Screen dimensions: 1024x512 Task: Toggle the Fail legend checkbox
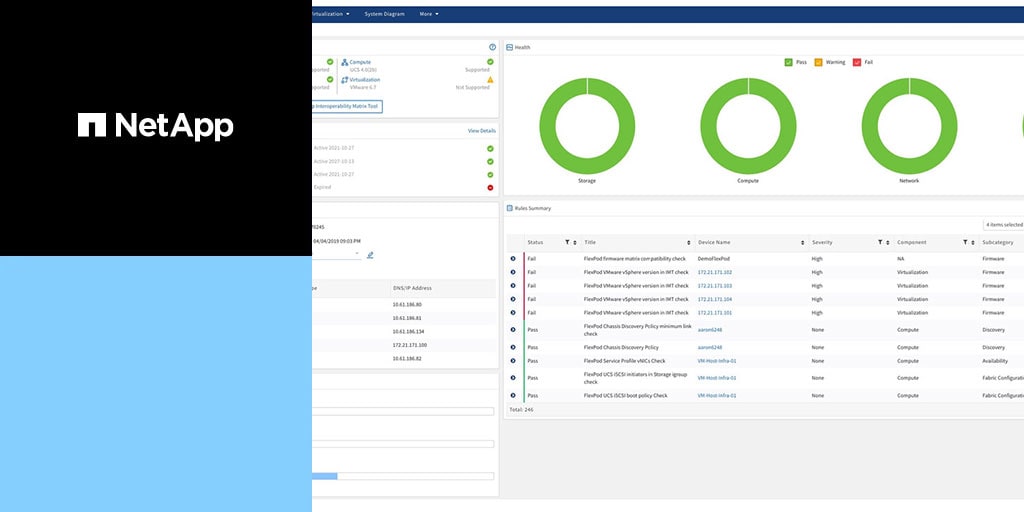pyautogui.click(x=857, y=62)
